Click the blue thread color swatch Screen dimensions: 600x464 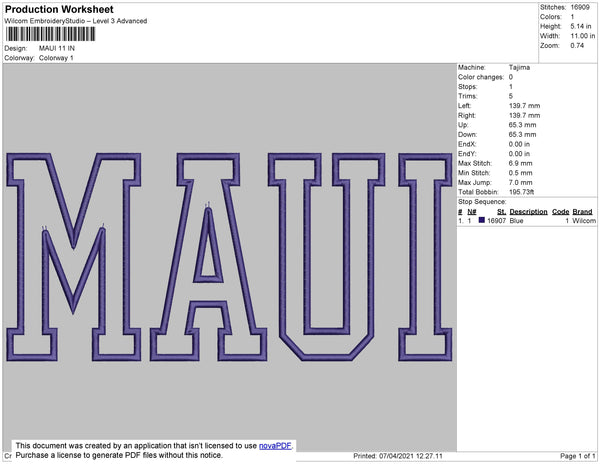(482, 220)
